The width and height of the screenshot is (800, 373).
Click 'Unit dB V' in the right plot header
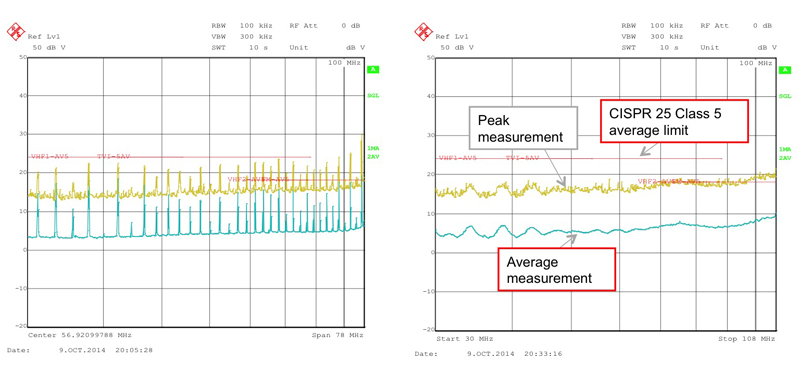pyautogui.click(x=738, y=47)
